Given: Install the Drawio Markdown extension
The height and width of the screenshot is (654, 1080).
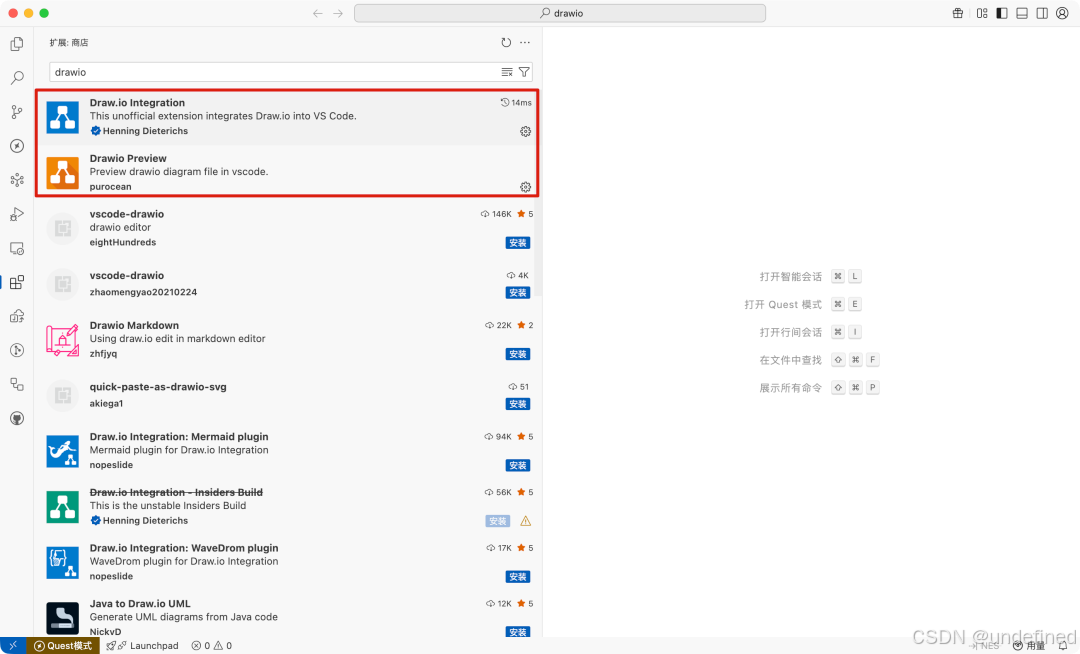Looking at the screenshot, I should point(518,355).
